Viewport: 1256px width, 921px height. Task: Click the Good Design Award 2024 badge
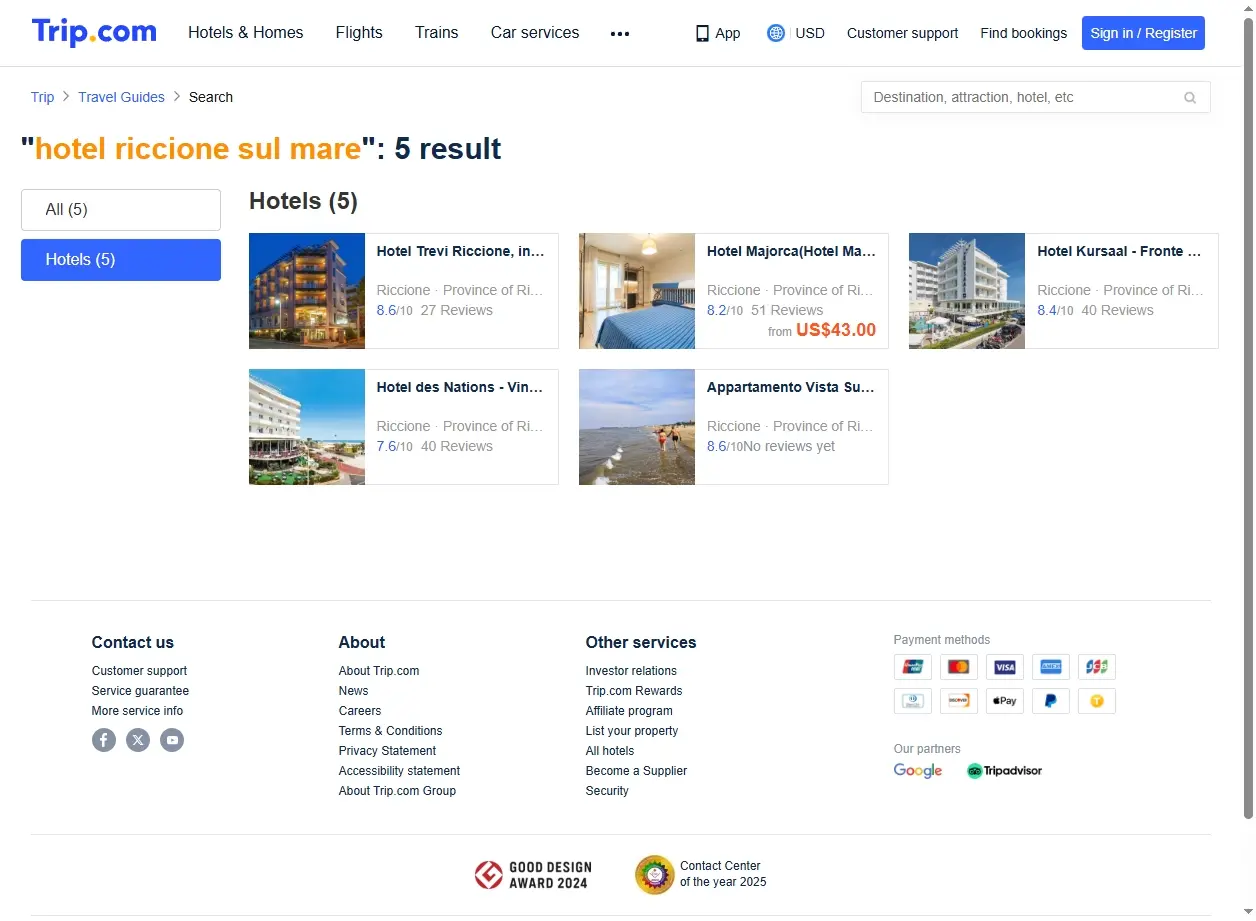533,875
